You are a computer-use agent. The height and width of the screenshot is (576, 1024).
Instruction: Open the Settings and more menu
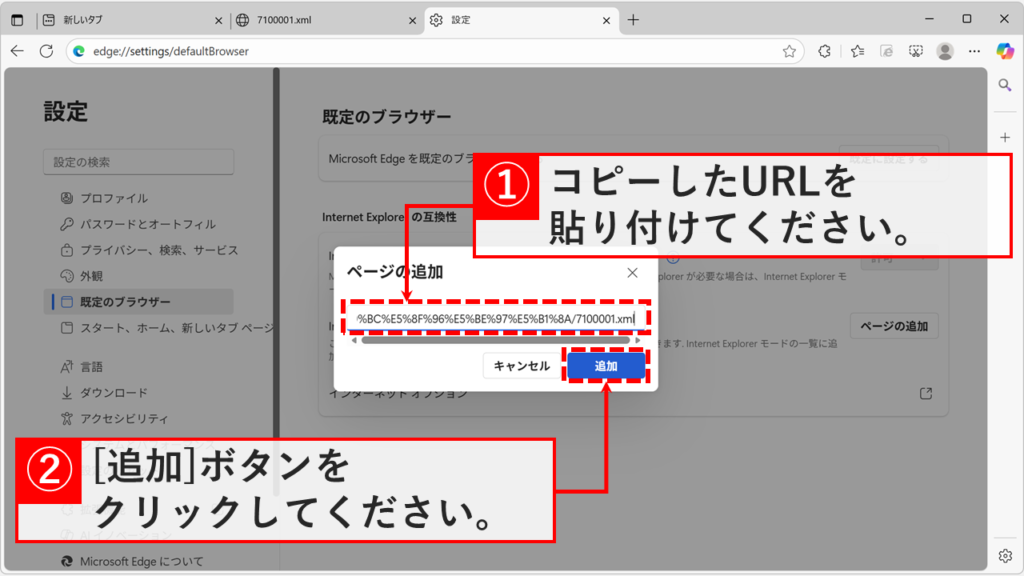[x=974, y=51]
